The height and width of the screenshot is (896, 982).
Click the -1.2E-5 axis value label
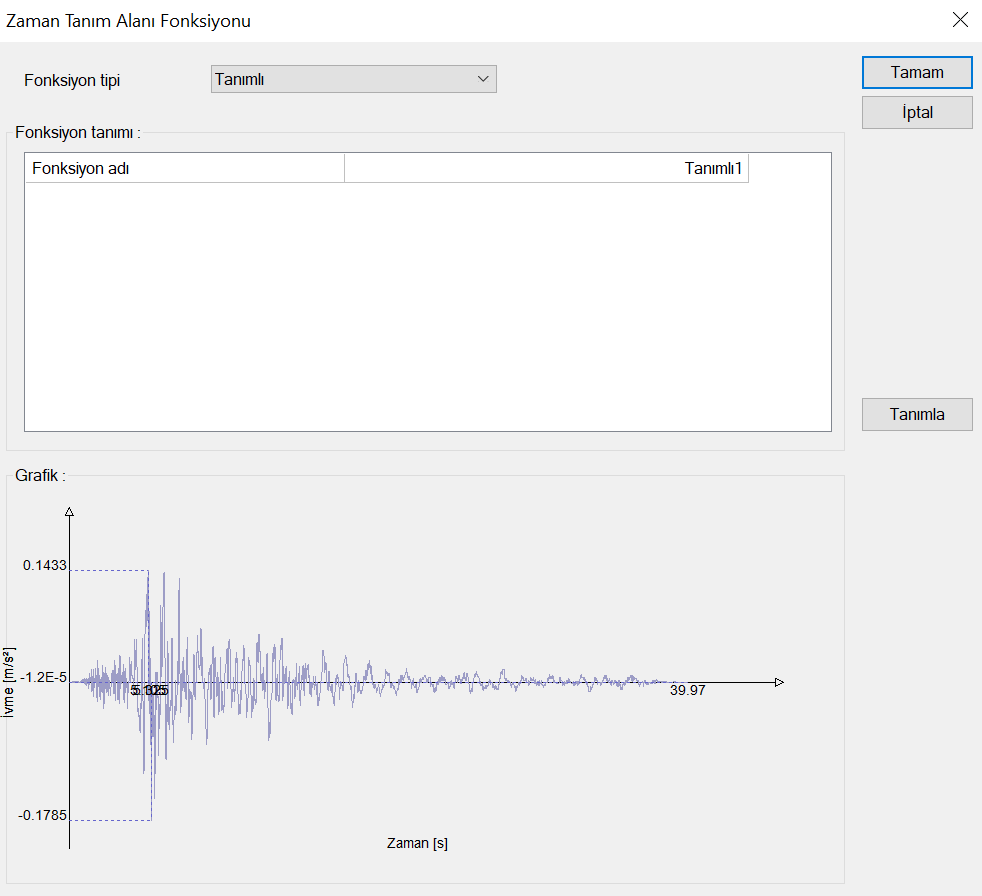[45, 678]
